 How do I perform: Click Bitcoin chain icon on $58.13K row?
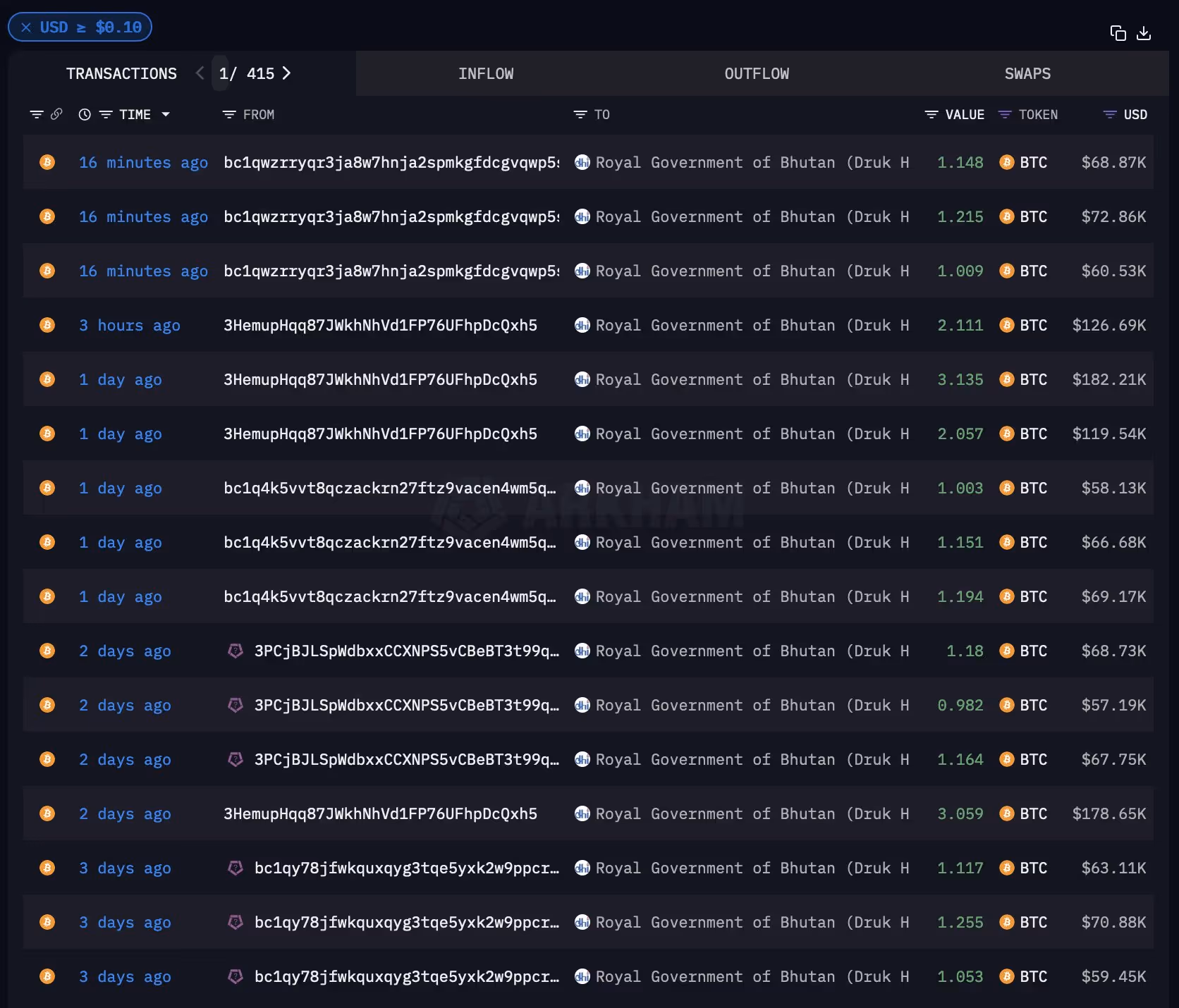(47, 488)
